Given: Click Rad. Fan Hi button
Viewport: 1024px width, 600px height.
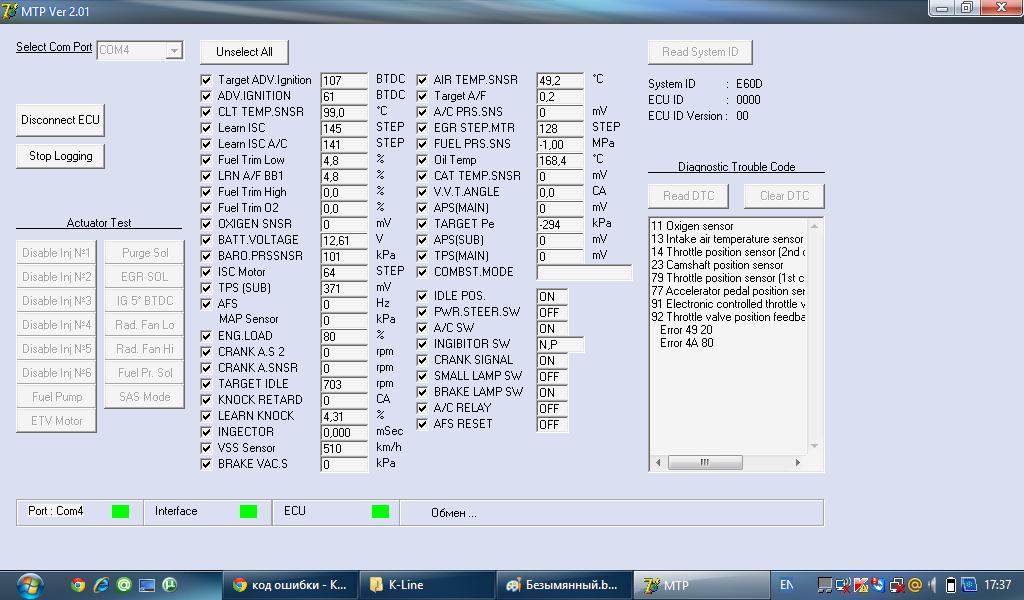Looking at the screenshot, I should 145,349.
